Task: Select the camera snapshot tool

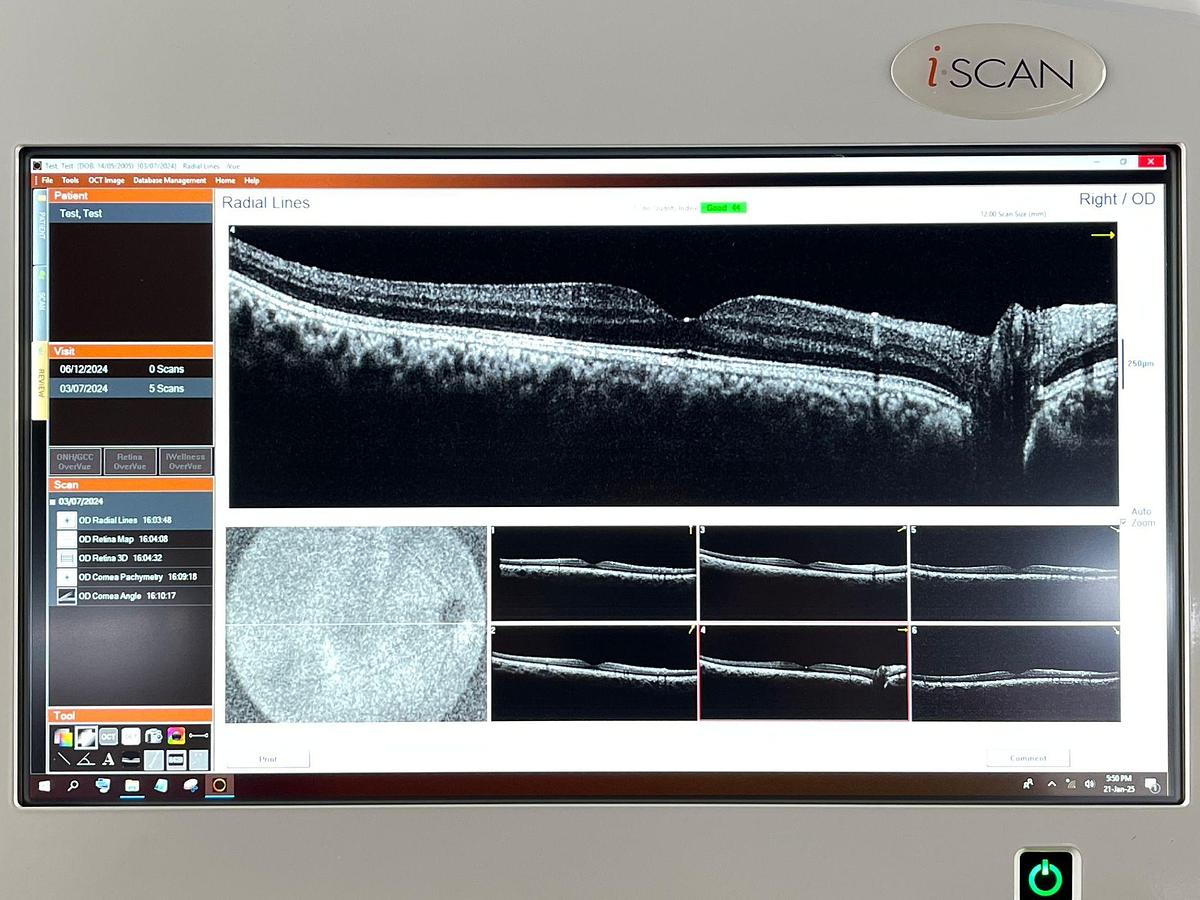Action: pyautogui.click(x=153, y=736)
